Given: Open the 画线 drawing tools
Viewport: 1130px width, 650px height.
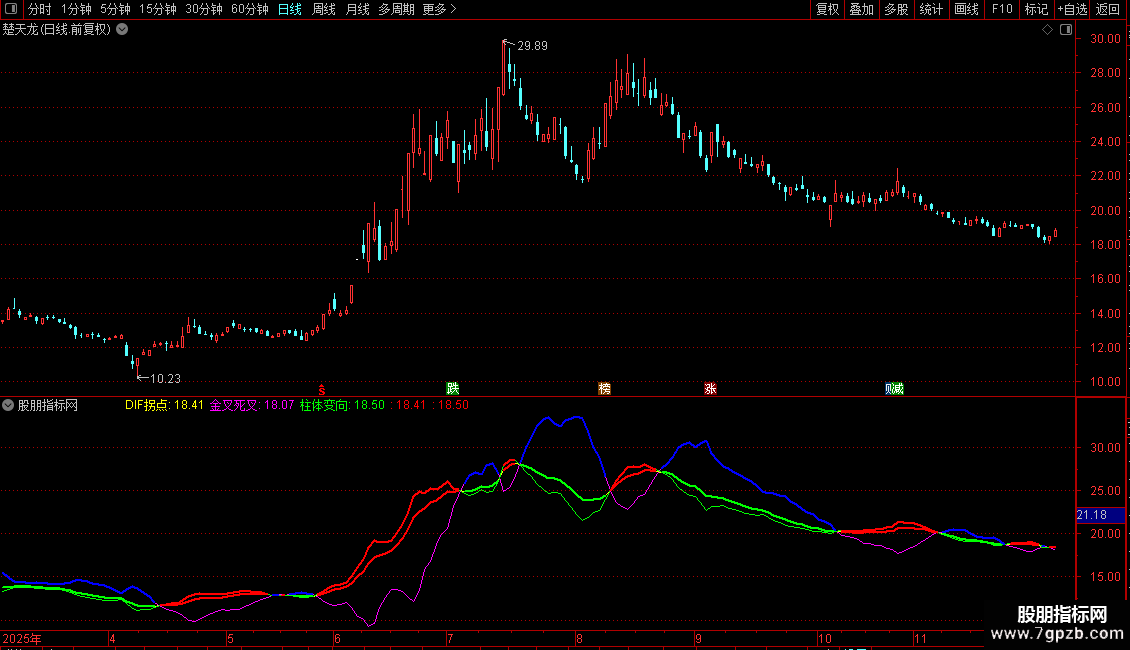Looking at the screenshot, I should [x=966, y=9].
